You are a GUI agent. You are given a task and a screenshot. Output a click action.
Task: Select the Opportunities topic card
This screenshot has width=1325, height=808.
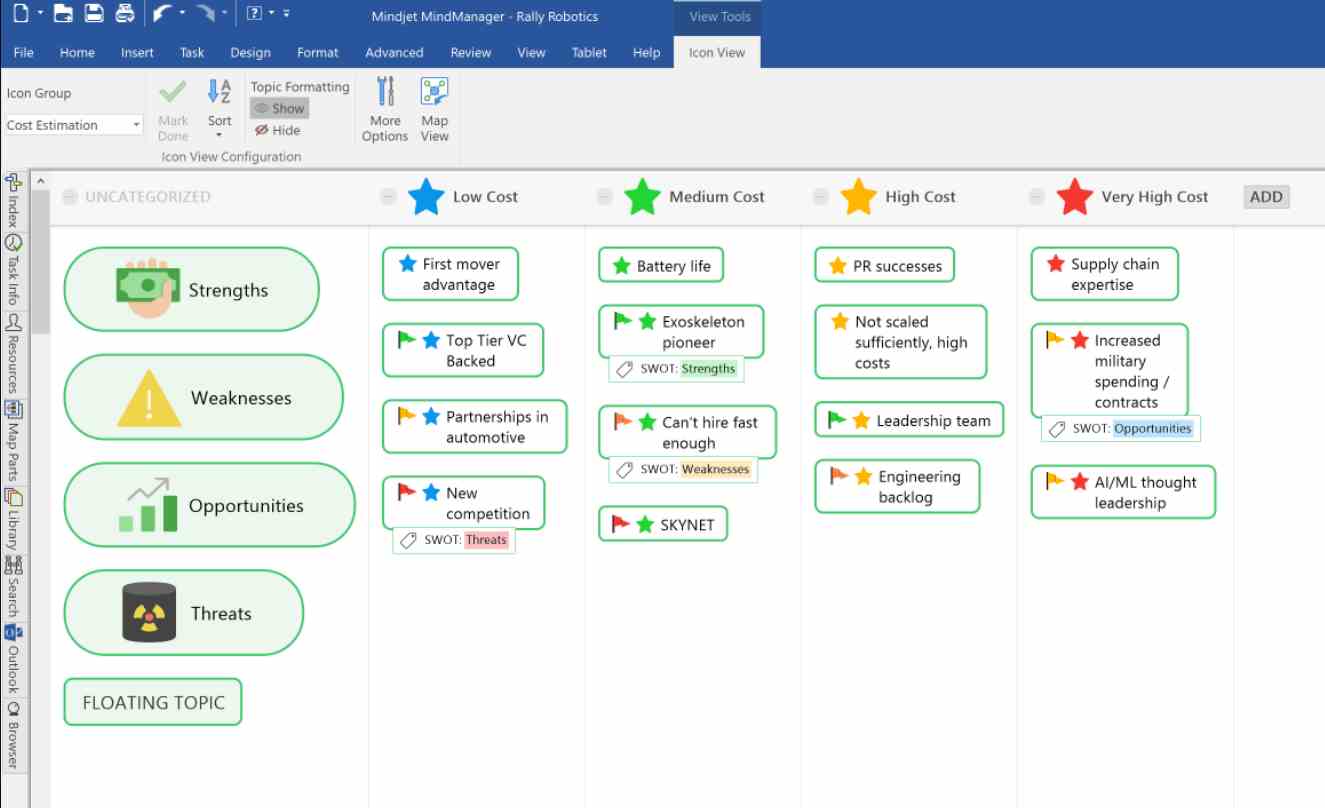click(209, 505)
